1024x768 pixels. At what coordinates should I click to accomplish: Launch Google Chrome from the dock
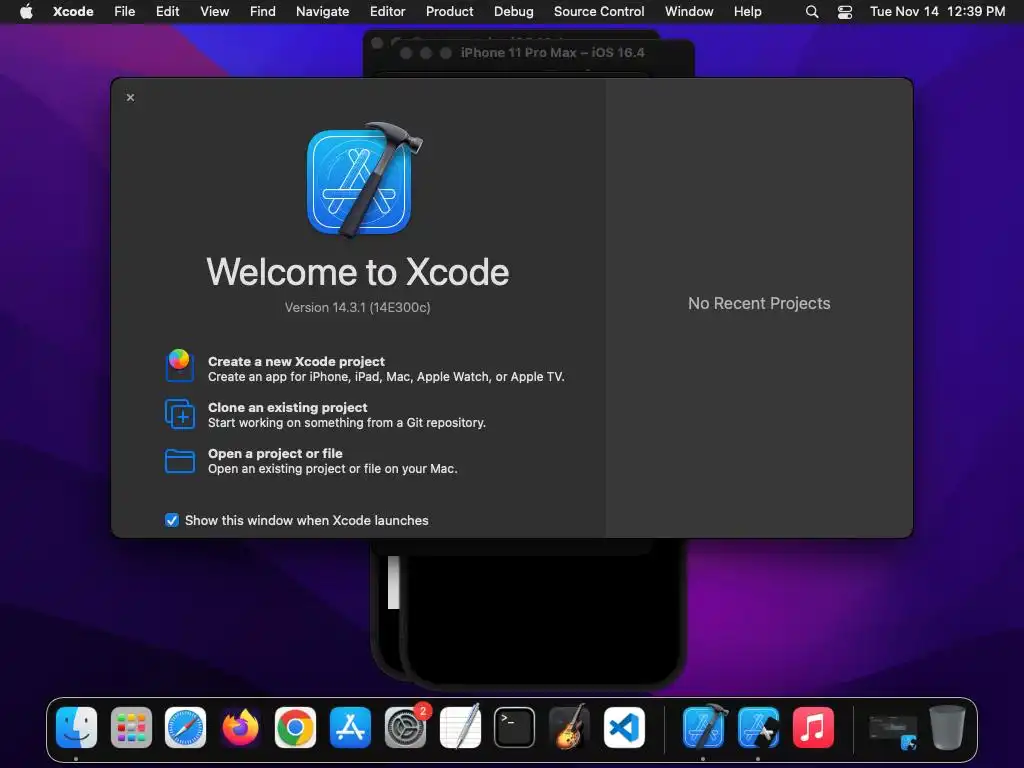click(295, 728)
